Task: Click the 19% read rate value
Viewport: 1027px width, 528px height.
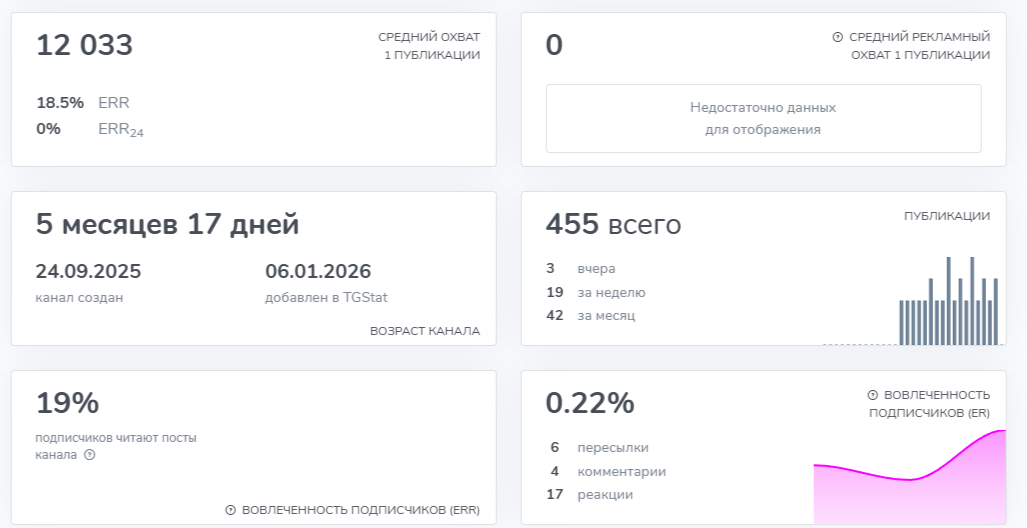Action: 67,403
